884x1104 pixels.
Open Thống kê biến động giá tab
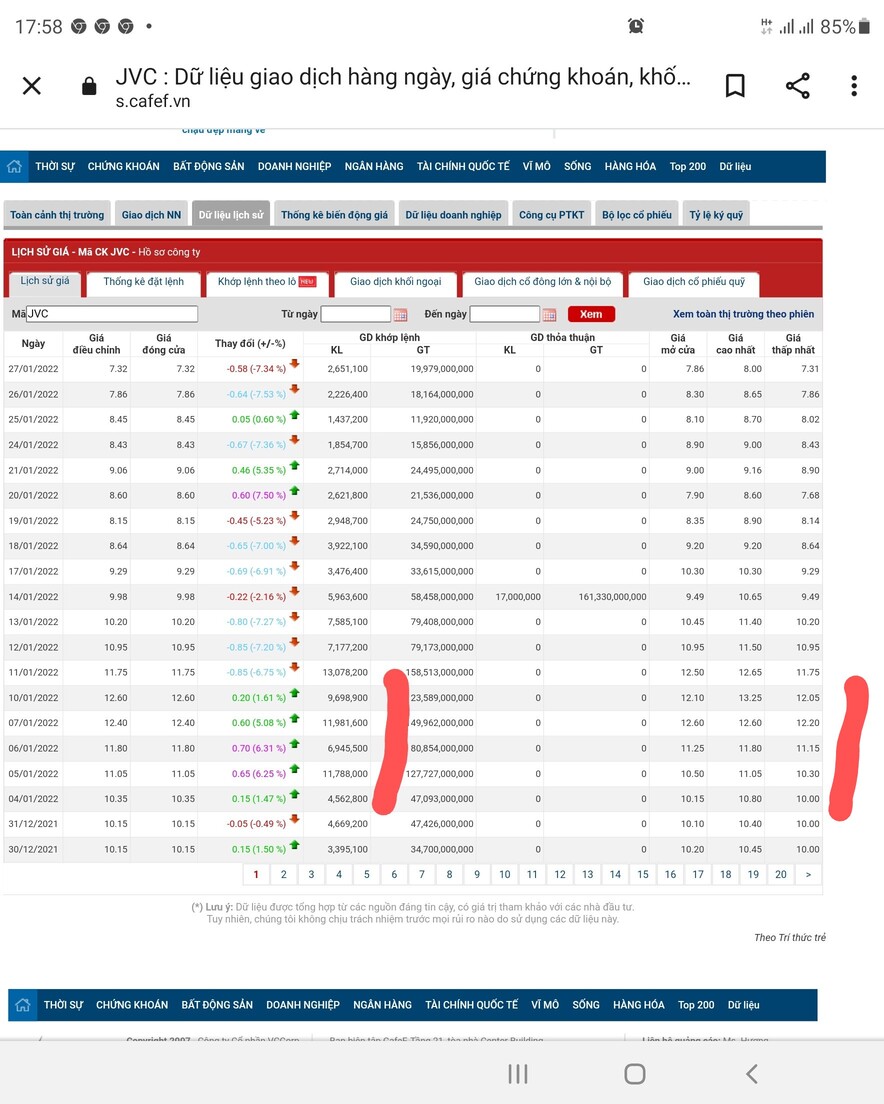[x=334, y=215]
